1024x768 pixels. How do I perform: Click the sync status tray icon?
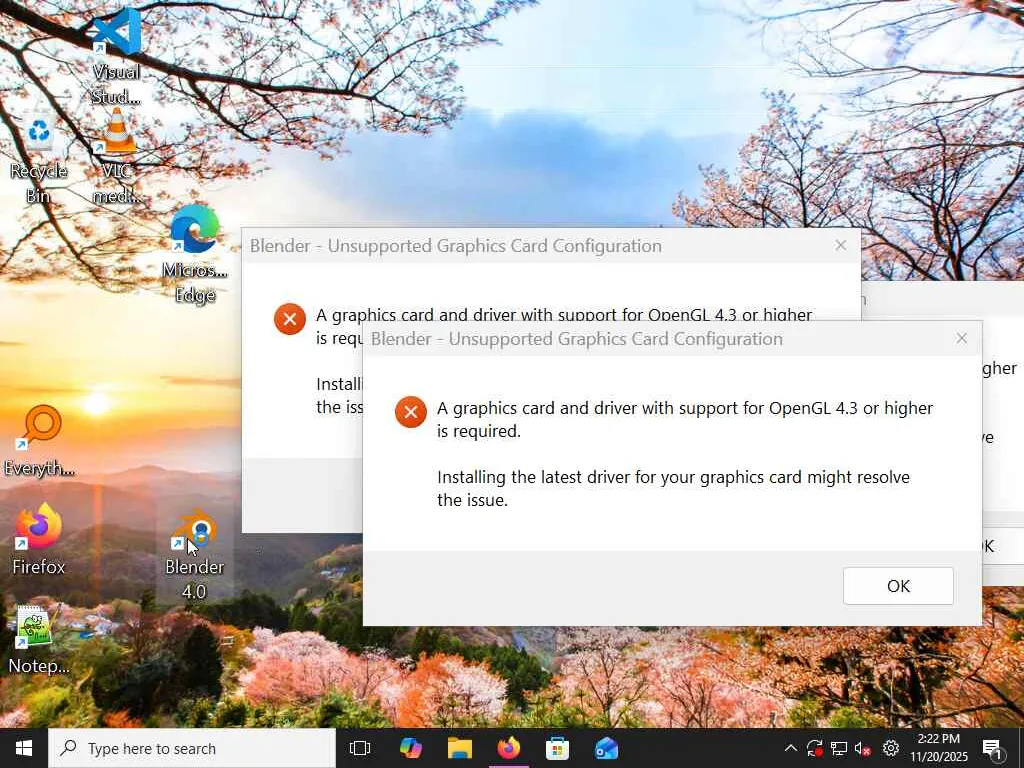(814, 748)
